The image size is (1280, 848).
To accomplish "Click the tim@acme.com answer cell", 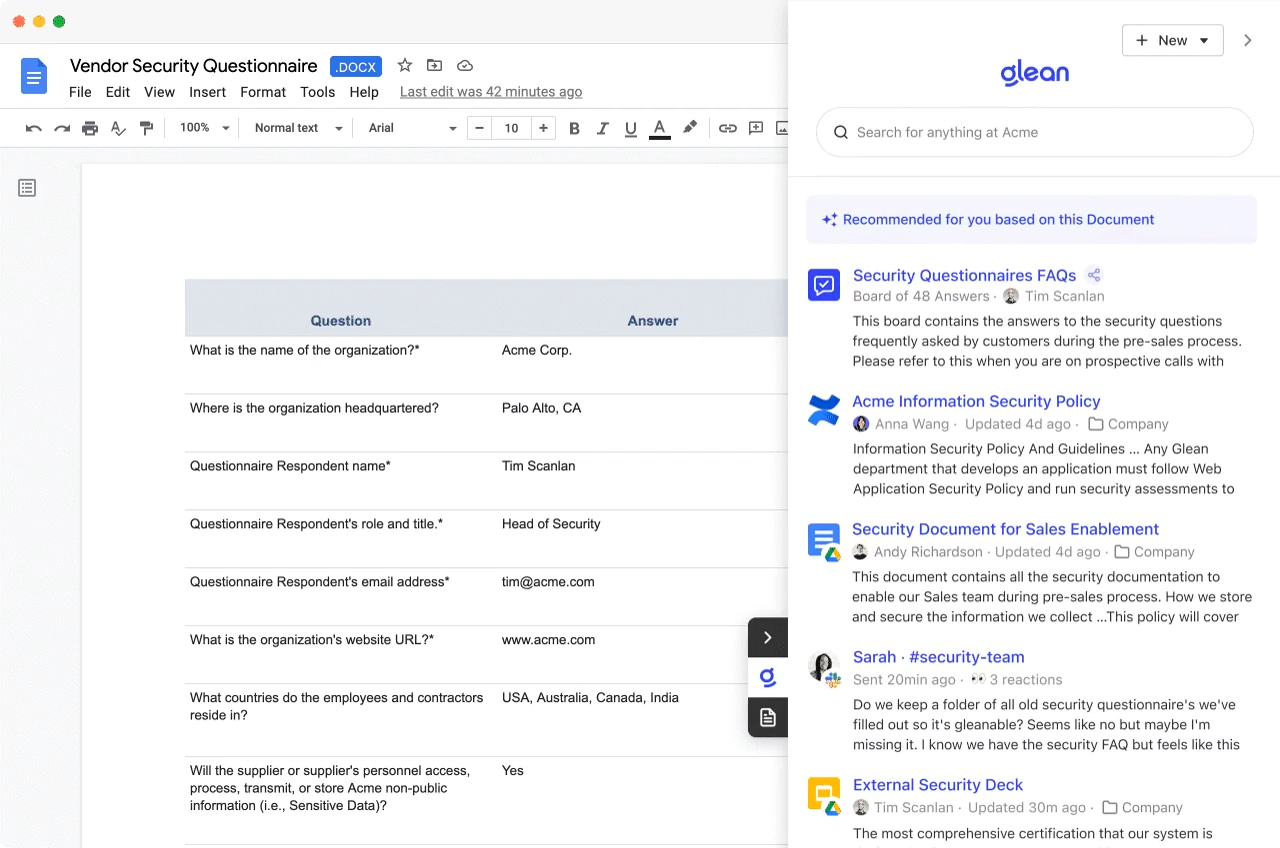I will [548, 582].
